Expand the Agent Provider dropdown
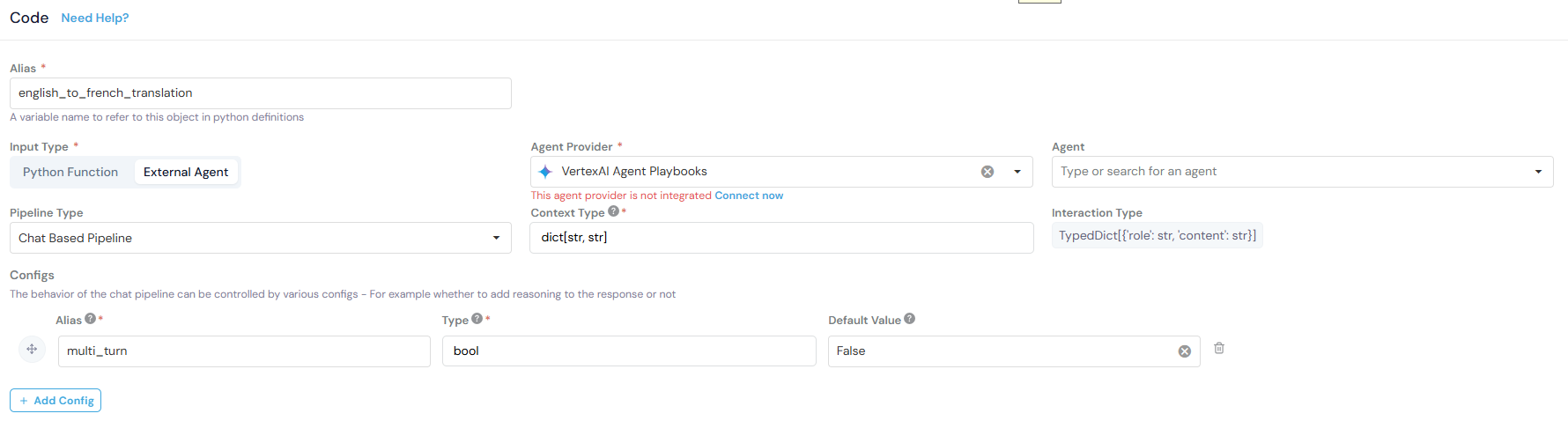The height and width of the screenshot is (421, 1568). (x=1017, y=172)
